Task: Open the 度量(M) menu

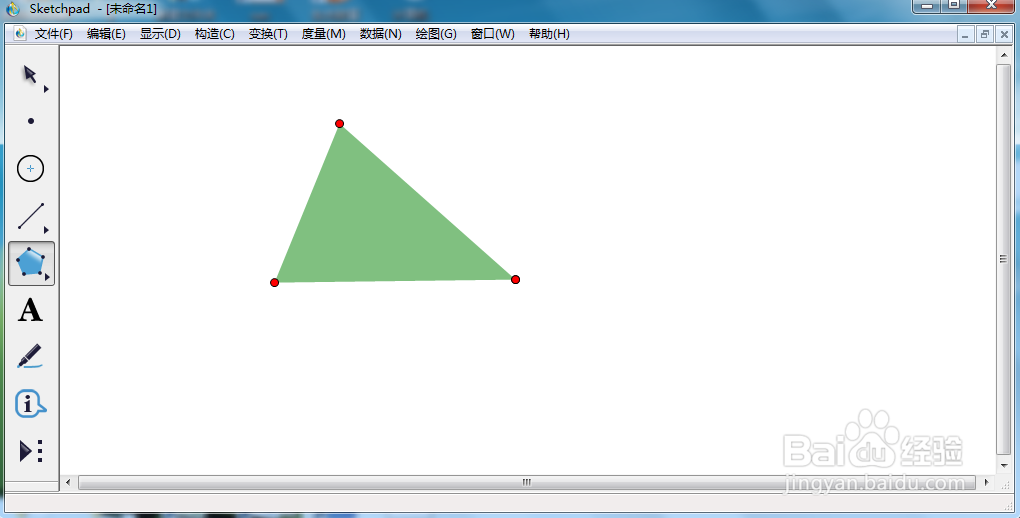Action: (x=323, y=34)
